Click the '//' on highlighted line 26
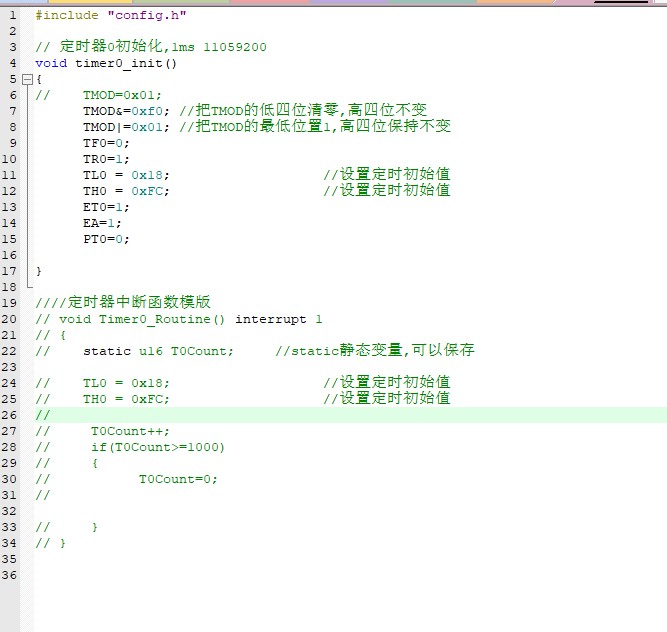 coord(43,415)
